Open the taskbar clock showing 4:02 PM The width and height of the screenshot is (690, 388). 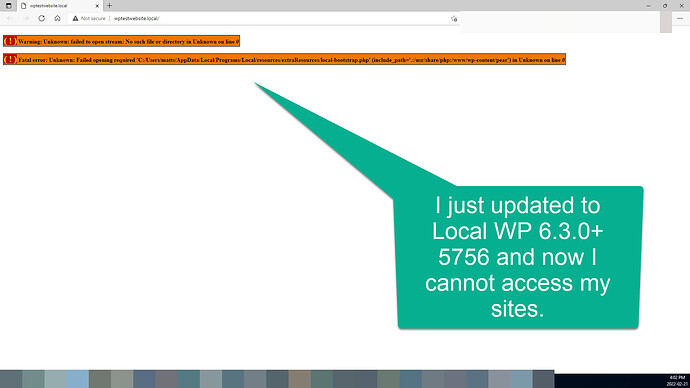[677, 381]
